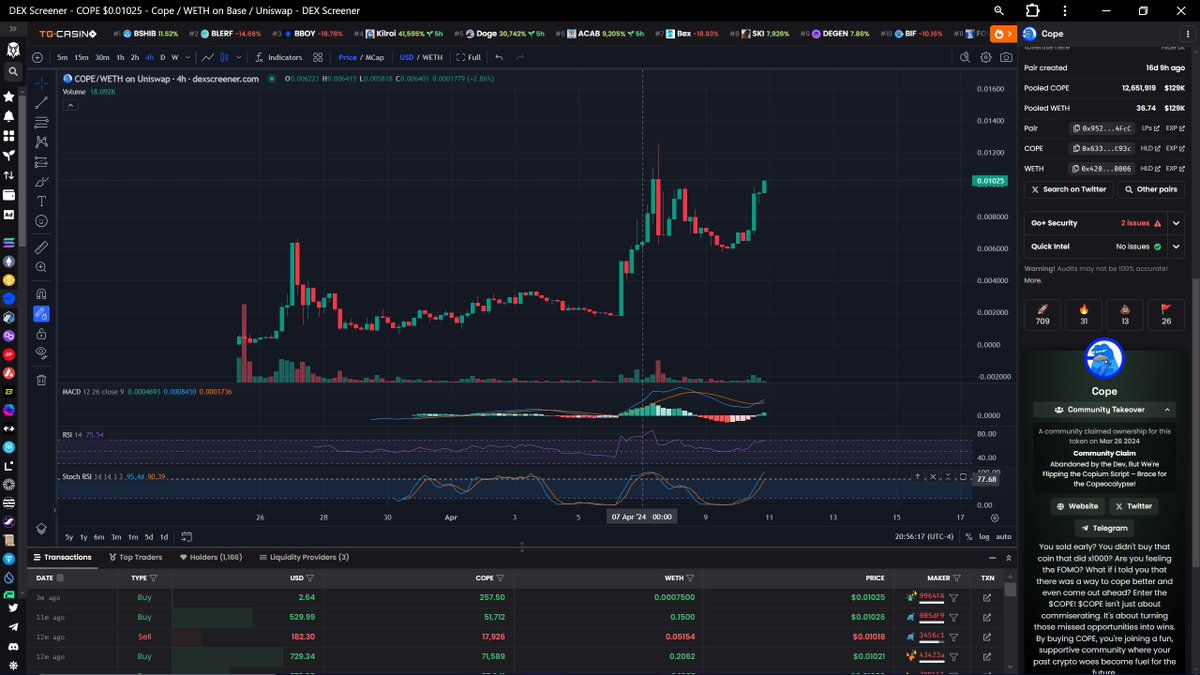Hide all drawings with eye icon
This screenshot has height=675, width=1200.
(x=41, y=352)
